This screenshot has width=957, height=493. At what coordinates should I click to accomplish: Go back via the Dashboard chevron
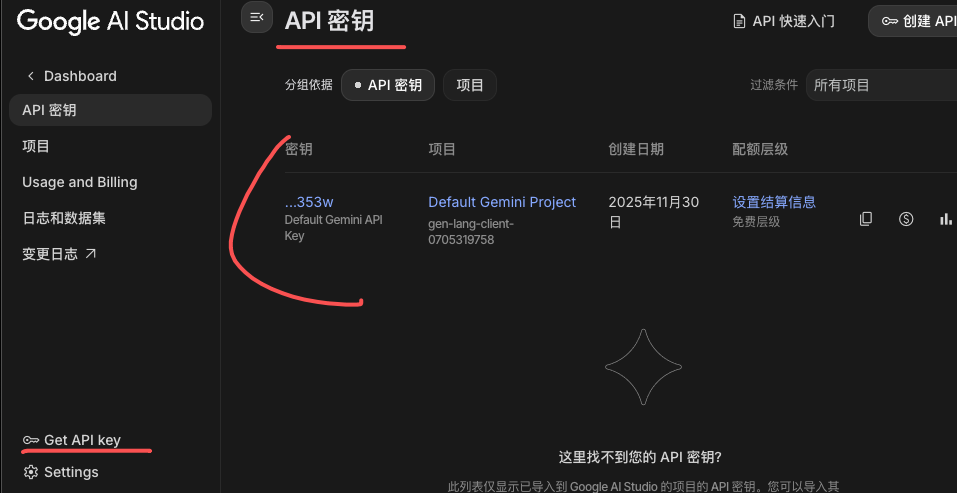pos(31,76)
